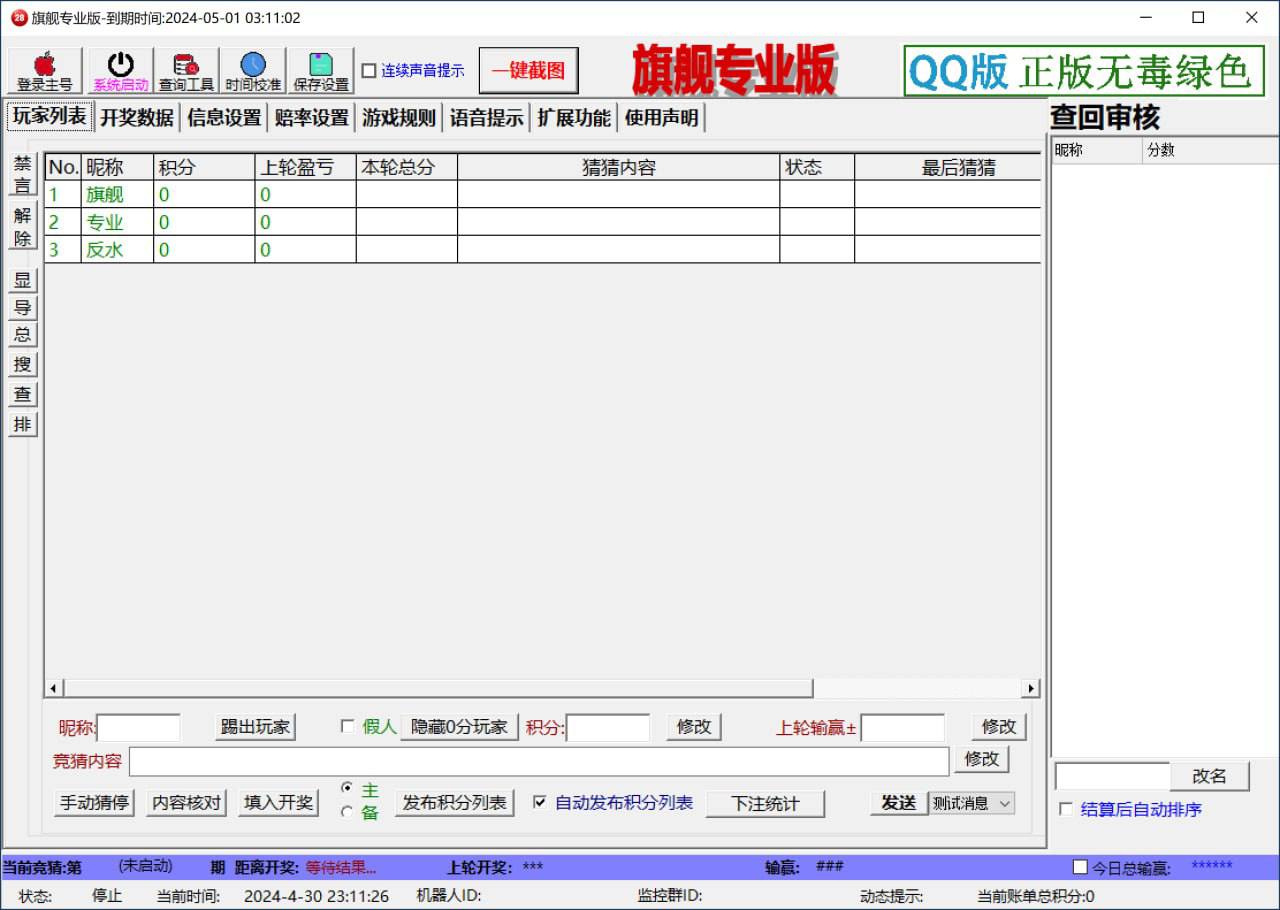Click the horizontal scrollbar left arrow

pos(54,688)
